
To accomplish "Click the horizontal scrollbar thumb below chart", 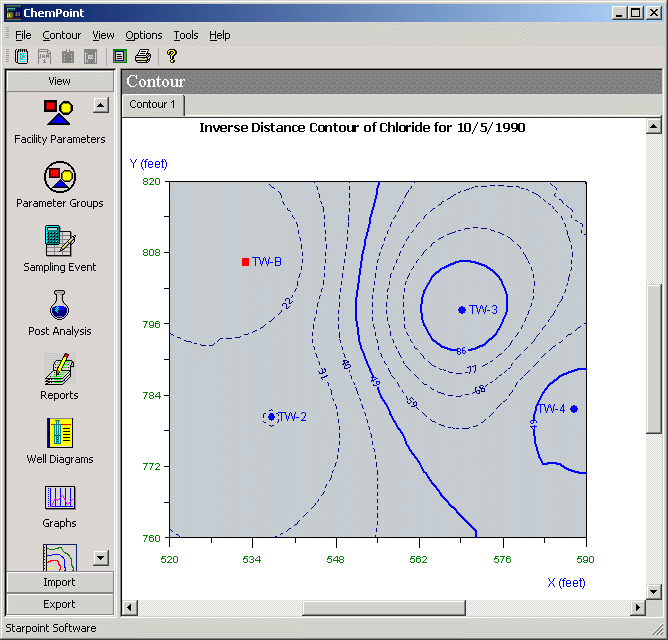I will coord(383,607).
